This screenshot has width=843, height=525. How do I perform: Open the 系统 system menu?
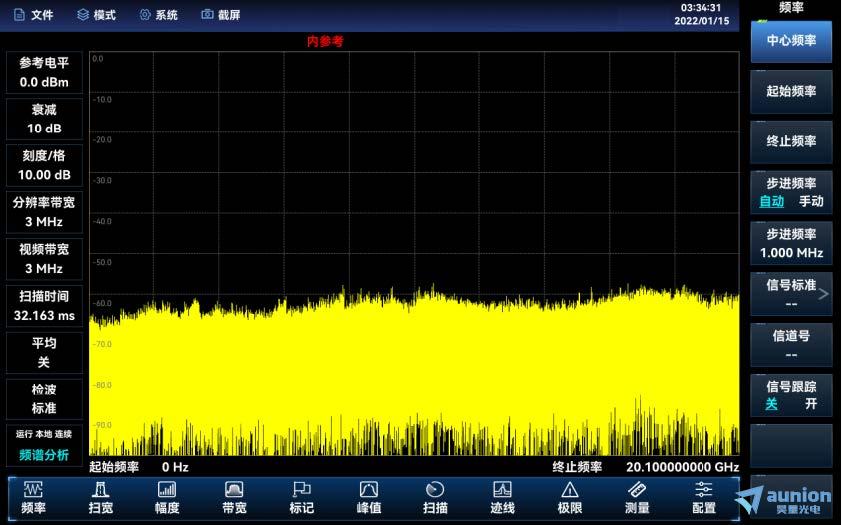tap(159, 15)
